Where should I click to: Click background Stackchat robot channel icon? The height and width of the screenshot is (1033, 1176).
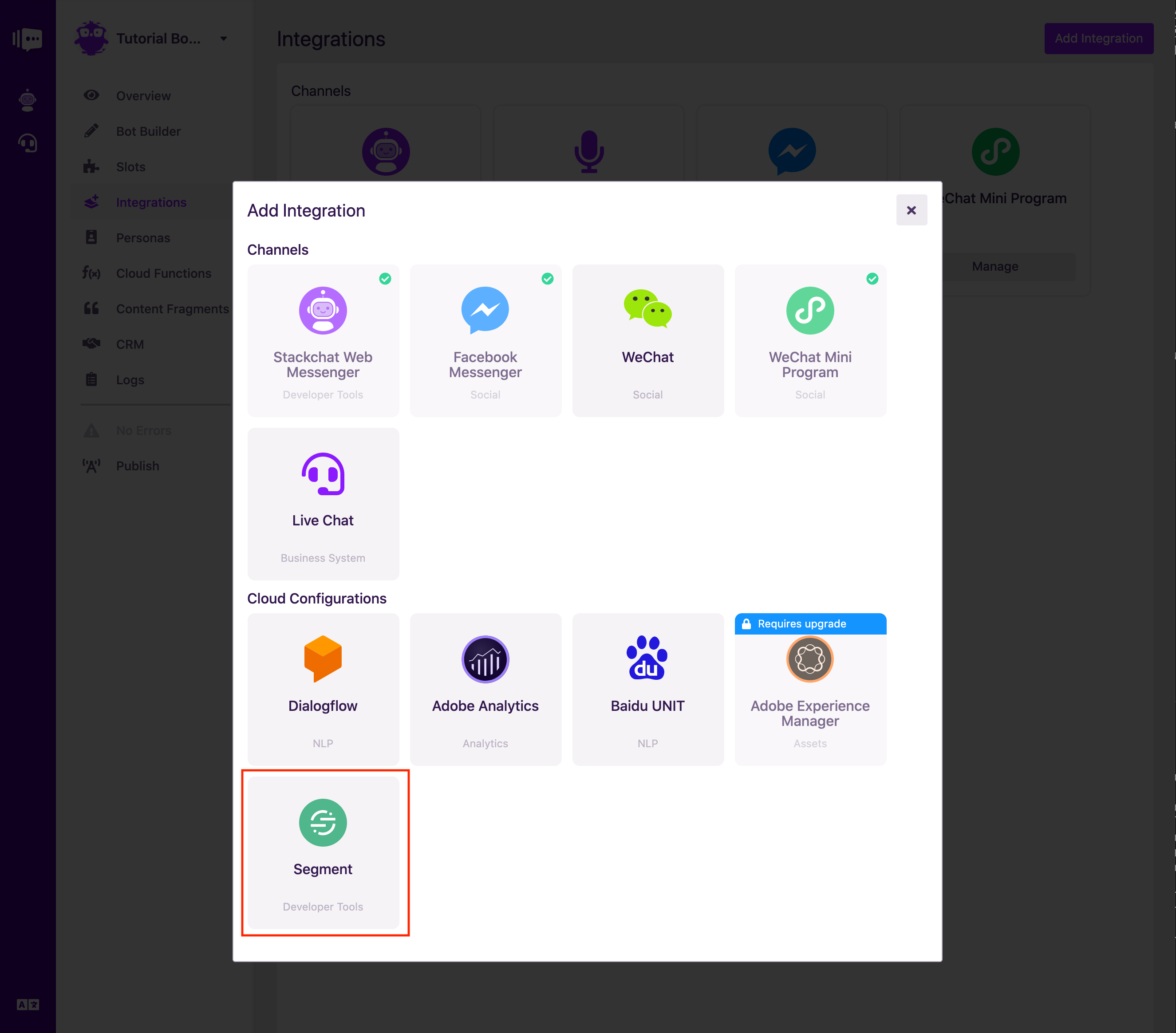[x=386, y=151]
